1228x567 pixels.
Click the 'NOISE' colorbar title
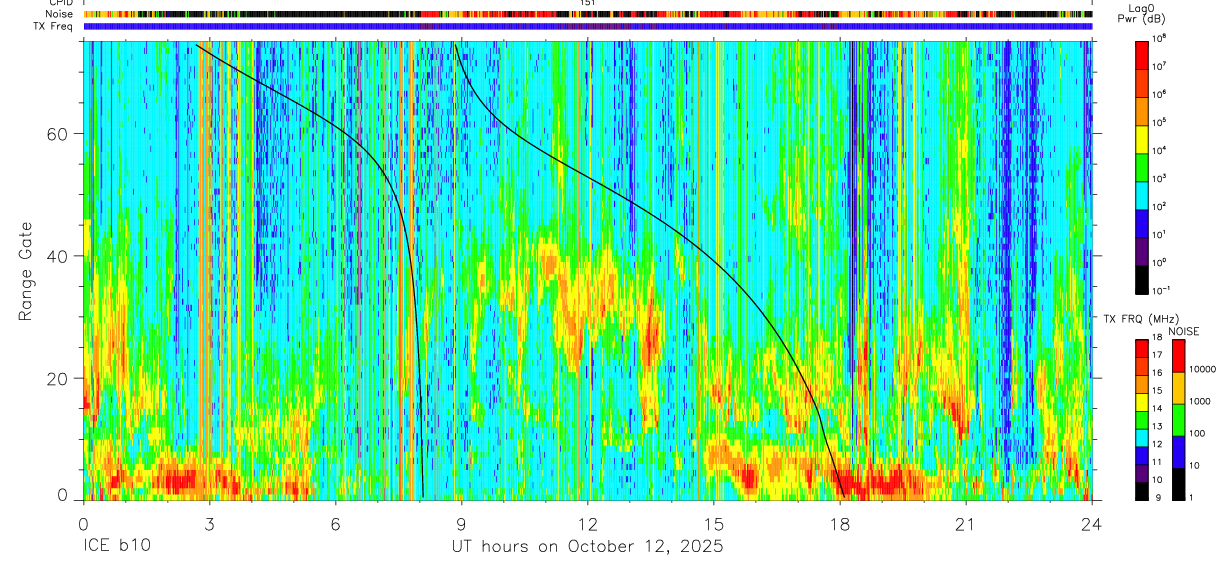click(1183, 330)
